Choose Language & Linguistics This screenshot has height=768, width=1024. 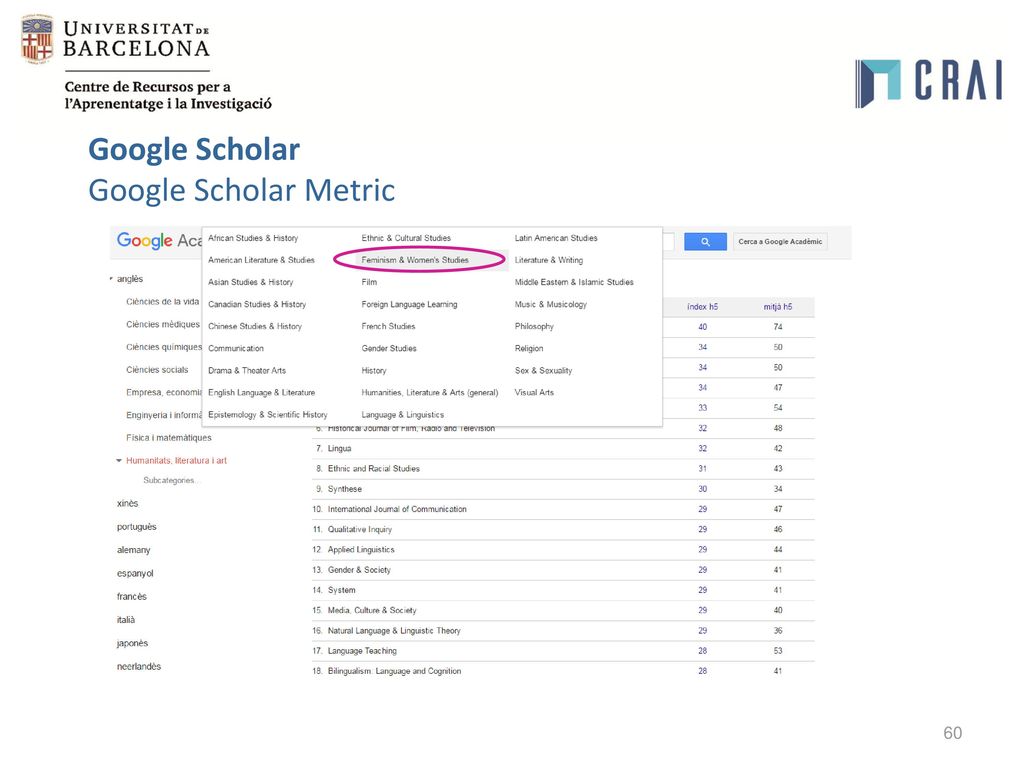pyautogui.click(x=402, y=415)
